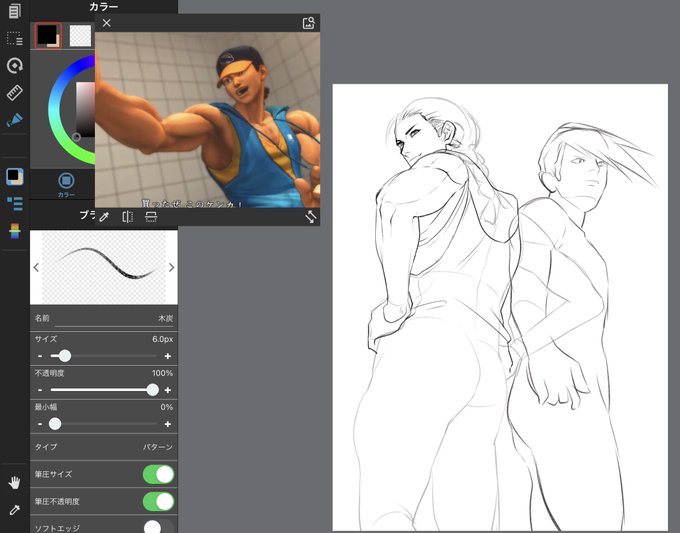The image size is (680, 533).
Task: Click the saturation brightness square picker
Action: click(85, 110)
